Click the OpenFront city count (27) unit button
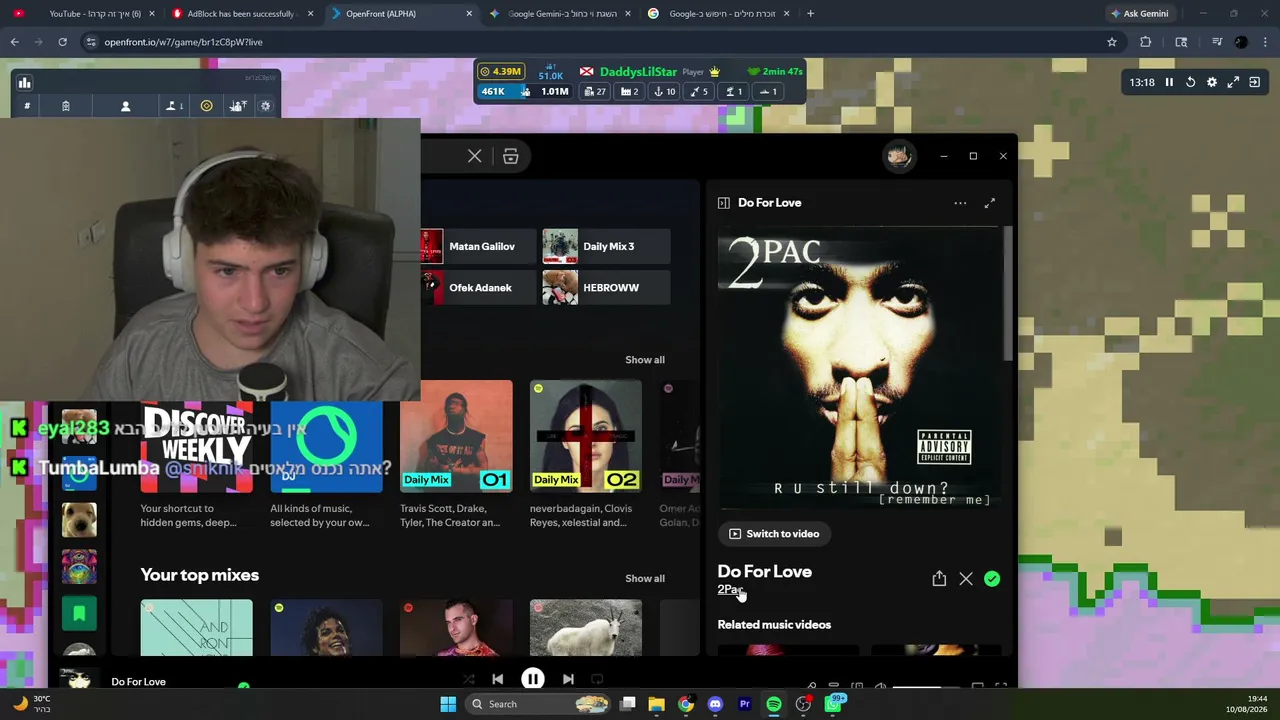Viewport: 1280px width, 720px height. click(x=595, y=91)
